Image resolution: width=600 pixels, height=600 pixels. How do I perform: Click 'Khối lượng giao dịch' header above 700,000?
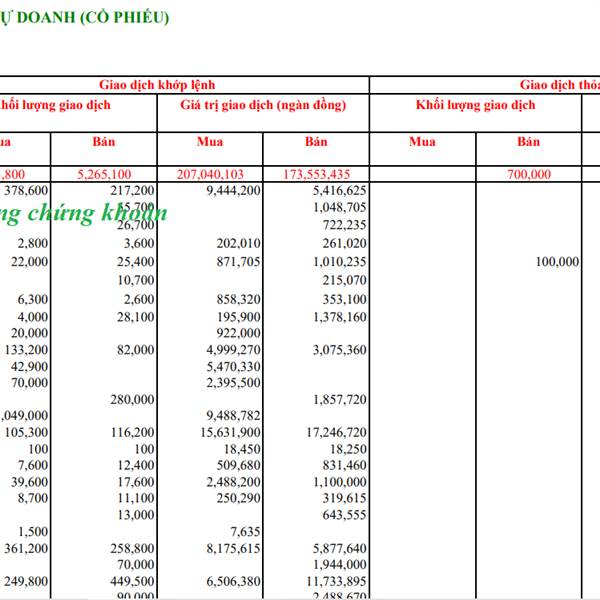(x=475, y=105)
